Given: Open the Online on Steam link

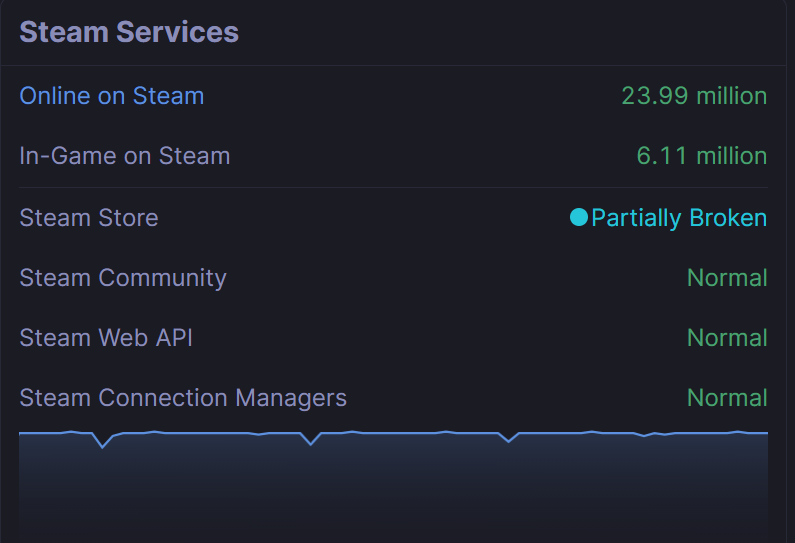Looking at the screenshot, I should pos(111,96).
